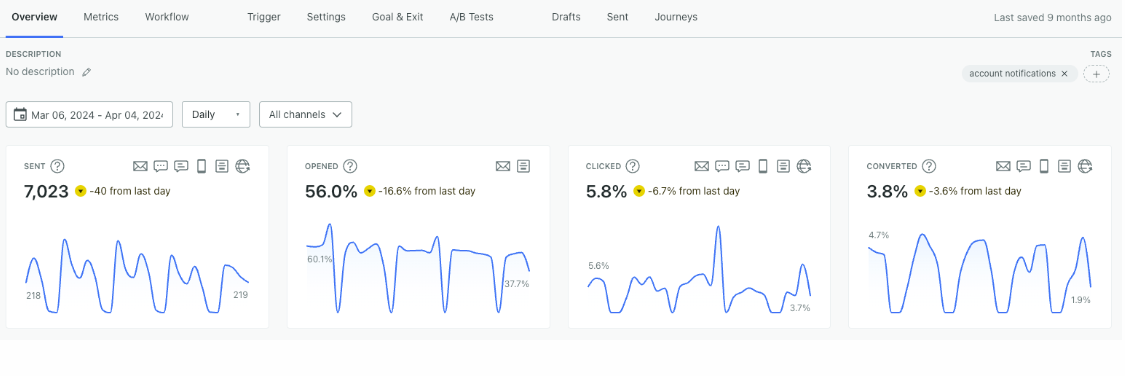Viewport: 1125px width, 376px height.
Task: Click the globe channel icon in CLICKED card
Action: [804, 166]
